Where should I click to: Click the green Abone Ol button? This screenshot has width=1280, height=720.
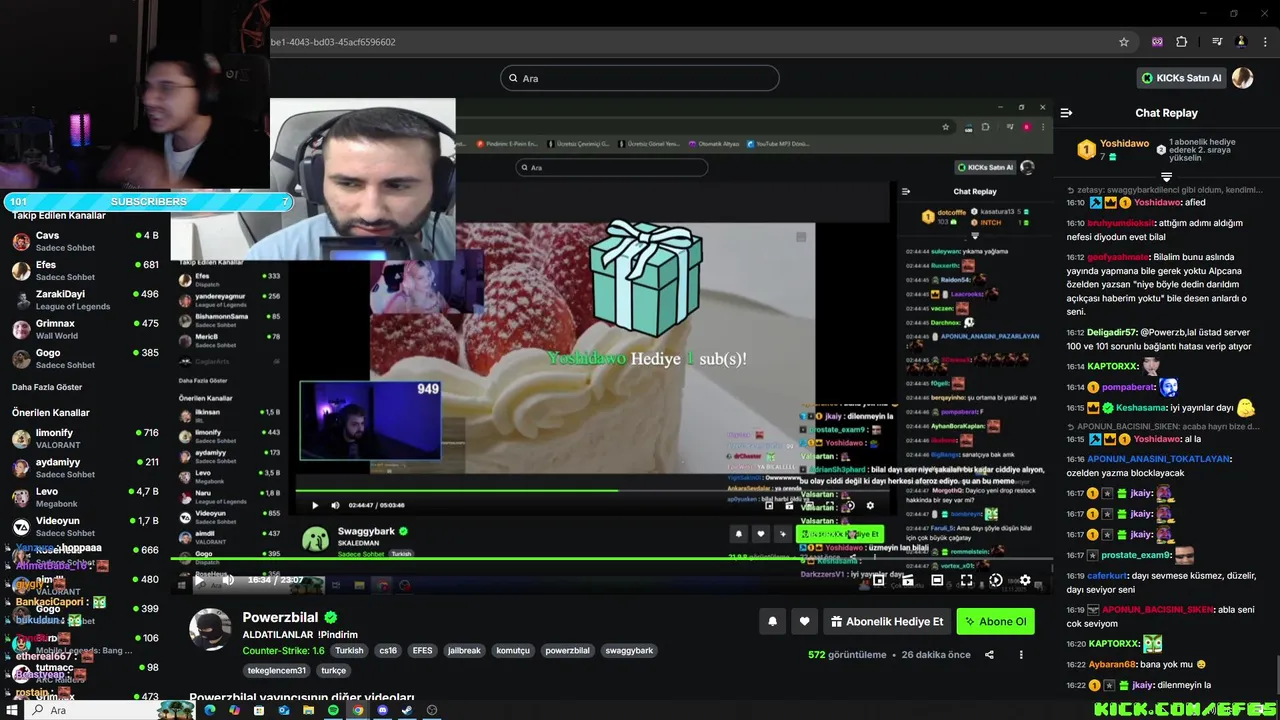click(x=995, y=621)
